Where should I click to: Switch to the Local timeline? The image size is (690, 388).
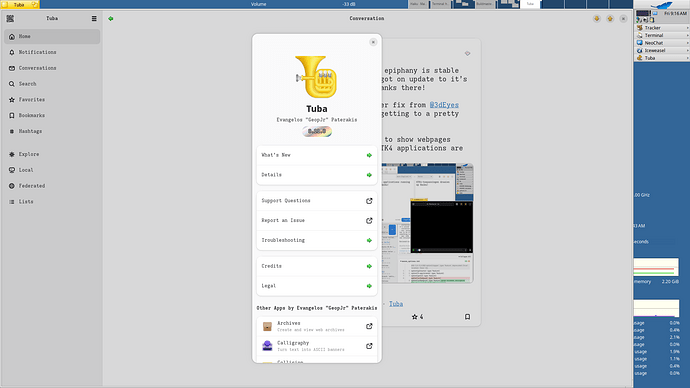tap(52, 170)
